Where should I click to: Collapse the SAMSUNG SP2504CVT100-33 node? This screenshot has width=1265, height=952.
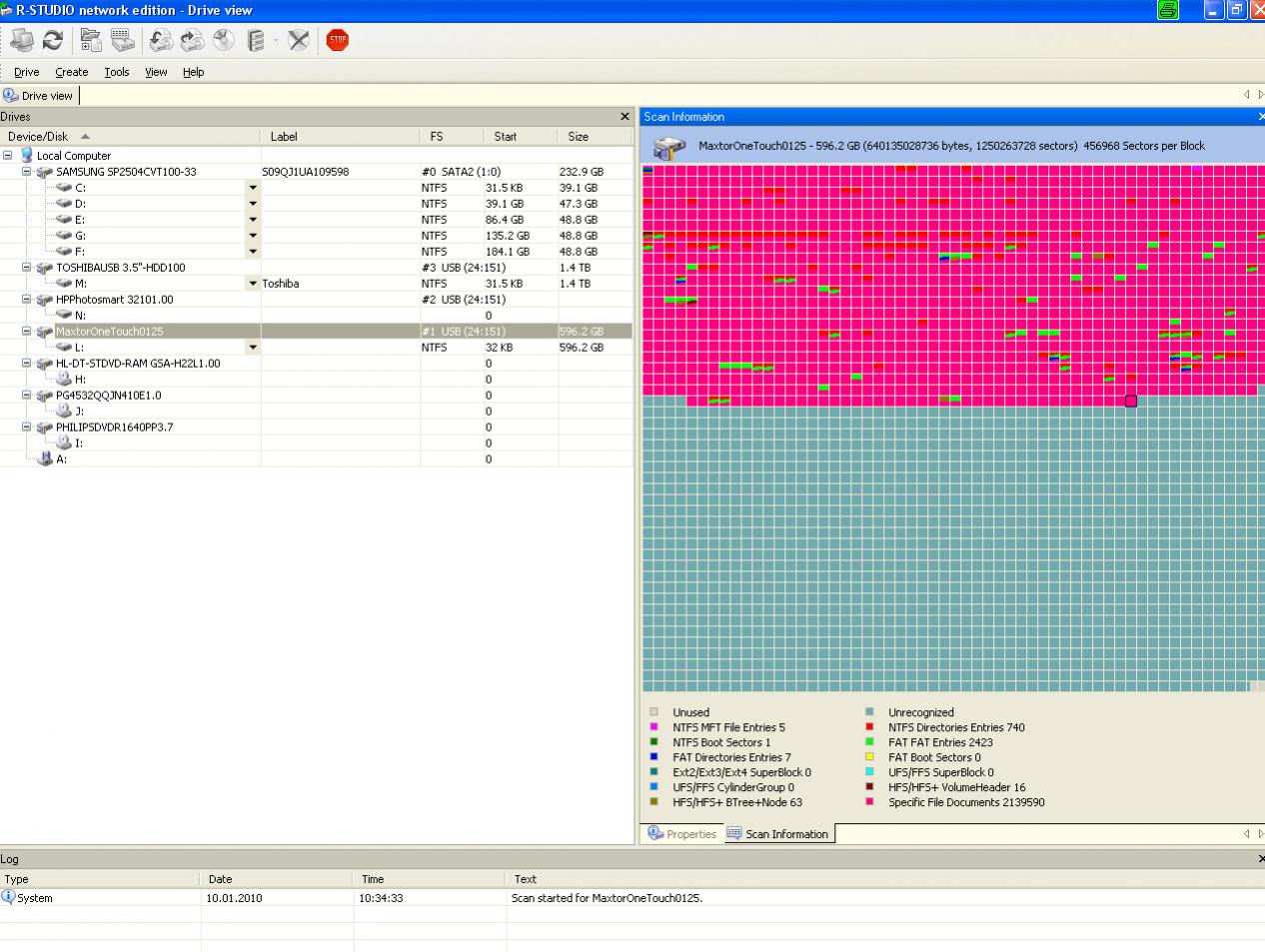[27, 172]
